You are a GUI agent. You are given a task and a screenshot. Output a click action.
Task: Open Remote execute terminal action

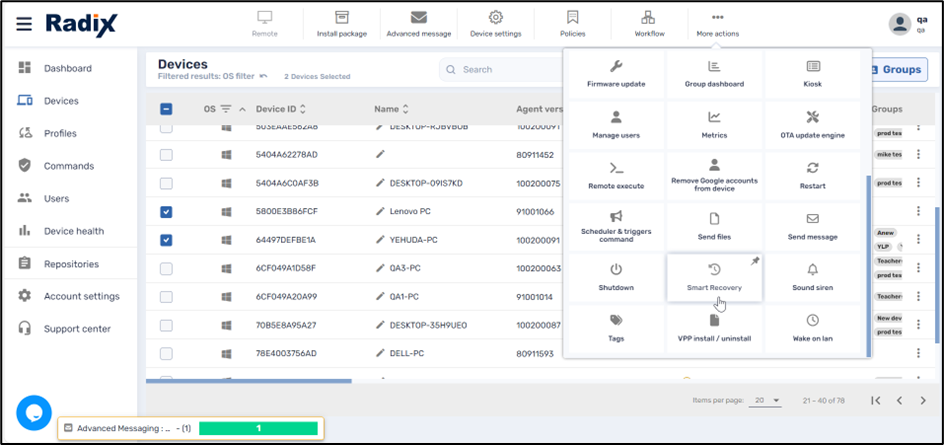616,168
